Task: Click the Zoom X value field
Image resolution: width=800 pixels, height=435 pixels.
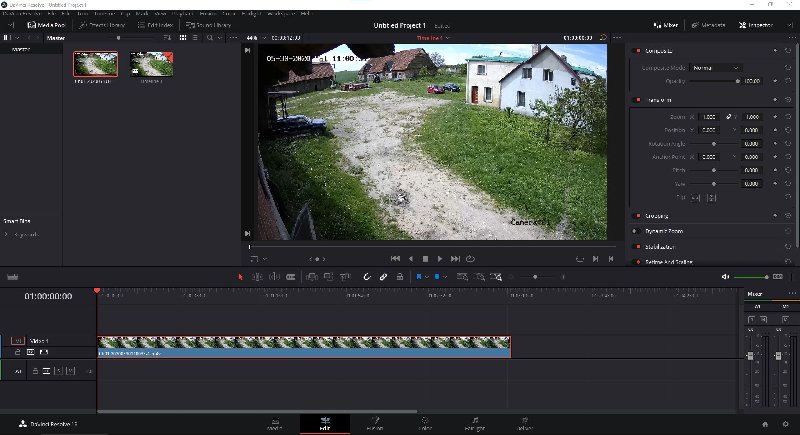Action: click(709, 117)
